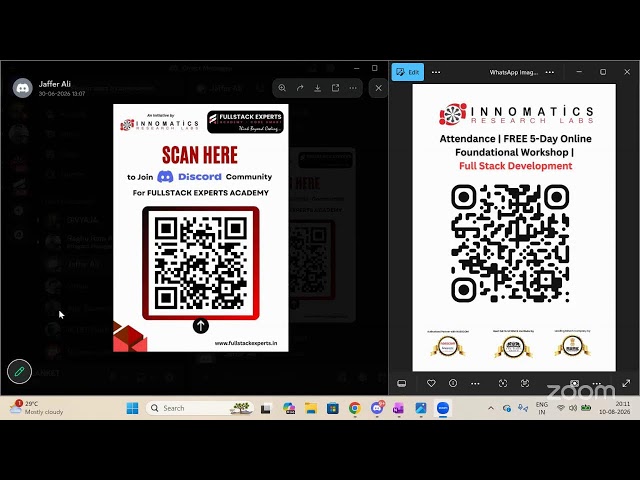Open image in browser from Discord viewer

point(336,88)
